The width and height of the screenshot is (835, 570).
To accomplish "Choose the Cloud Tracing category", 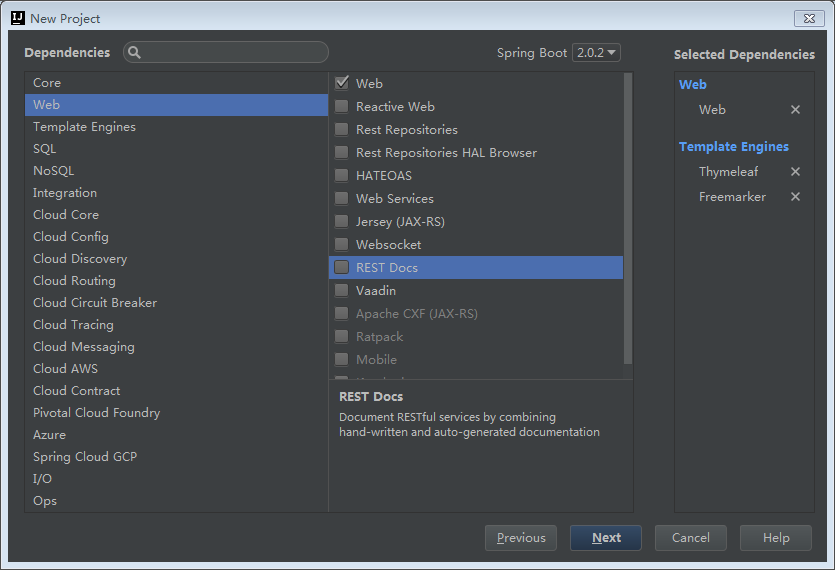I will tap(176, 324).
